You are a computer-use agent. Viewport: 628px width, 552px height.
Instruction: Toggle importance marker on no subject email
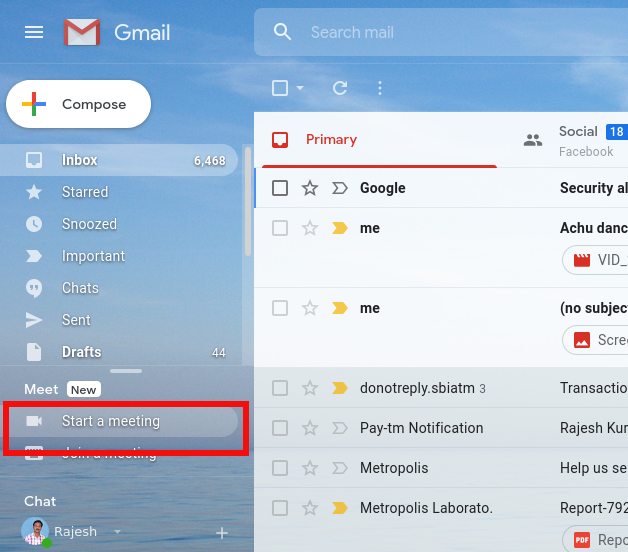point(340,308)
